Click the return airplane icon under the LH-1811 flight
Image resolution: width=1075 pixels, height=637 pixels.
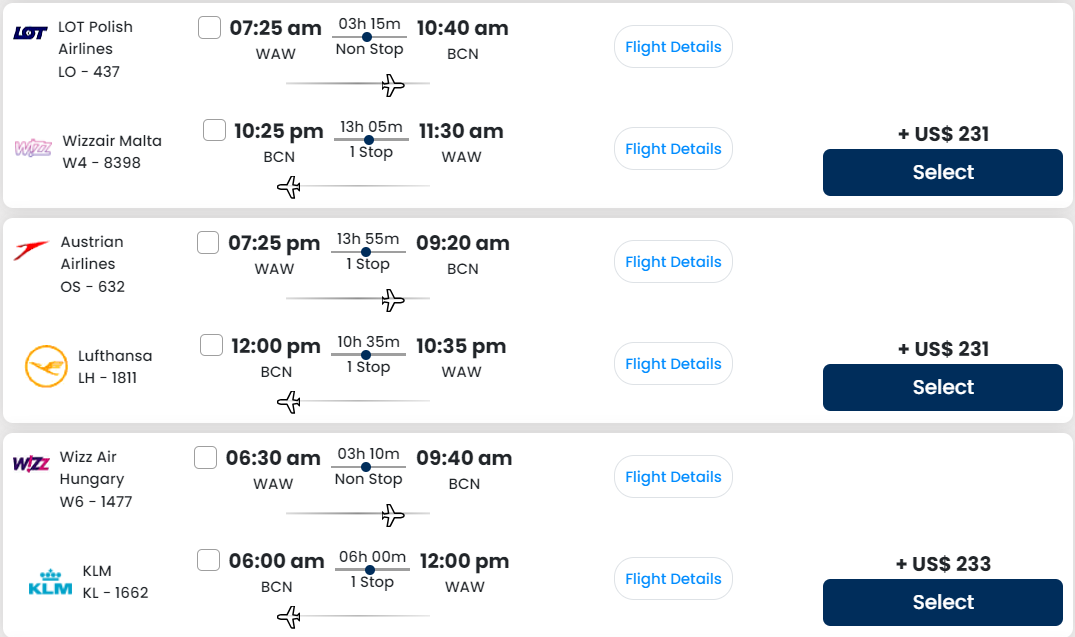289,402
